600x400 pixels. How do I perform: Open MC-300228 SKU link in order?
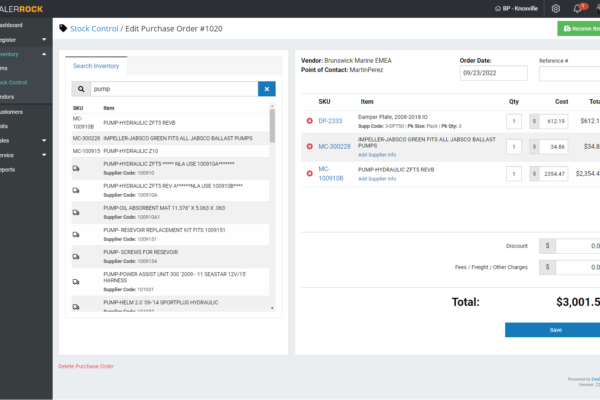[334, 147]
